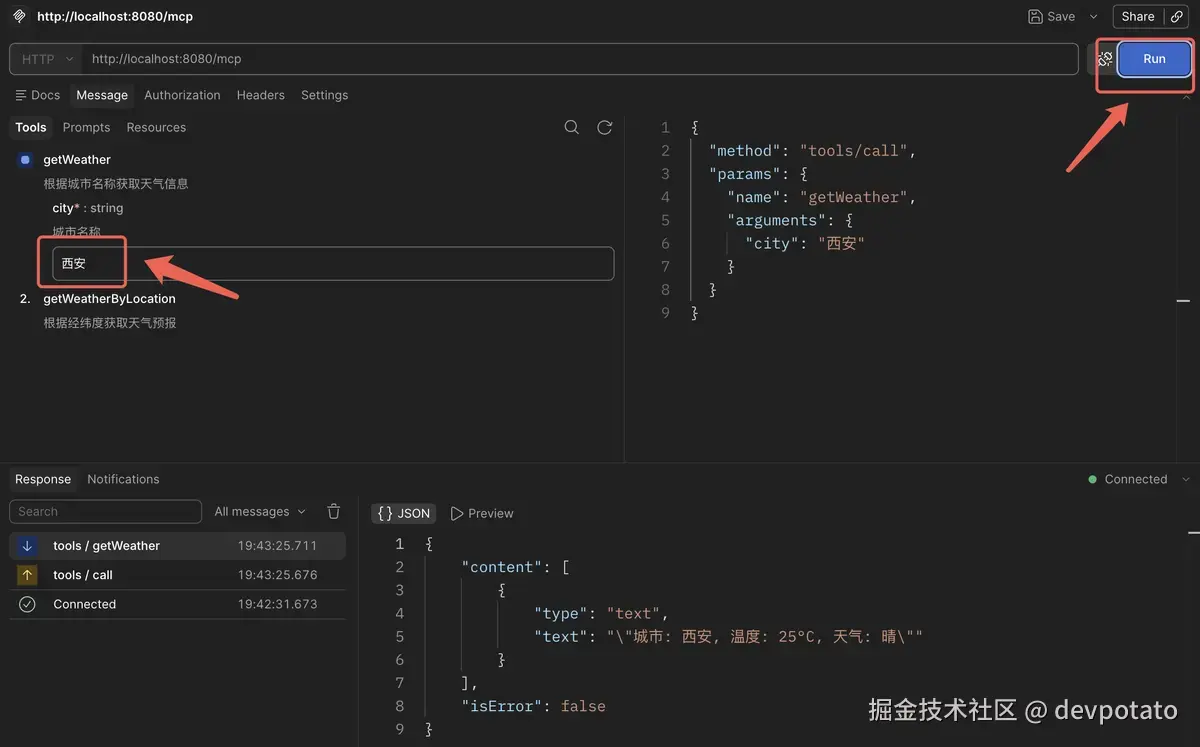Switch response view to JSON
Image resolution: width=1200 pixels, height=747 pixels.
pyautogui.click(x=404, y=513)
